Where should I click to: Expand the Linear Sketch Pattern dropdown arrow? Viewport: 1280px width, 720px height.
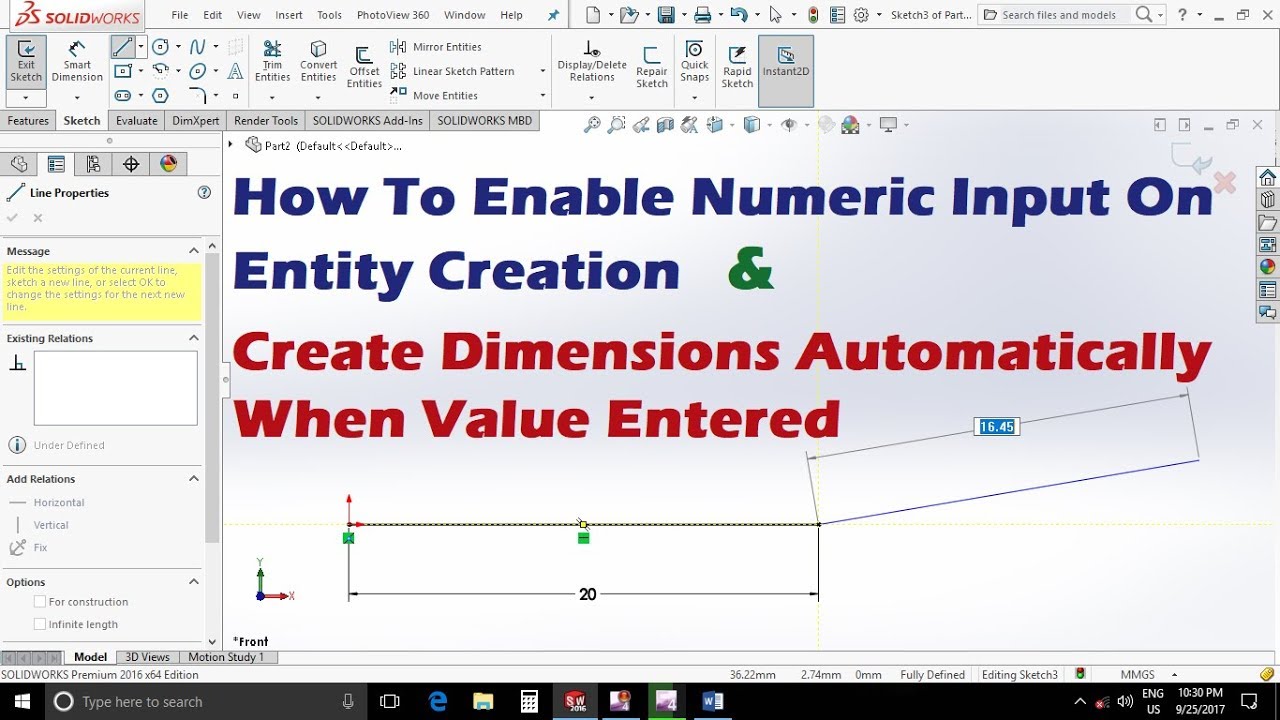[x=543, y=71]
